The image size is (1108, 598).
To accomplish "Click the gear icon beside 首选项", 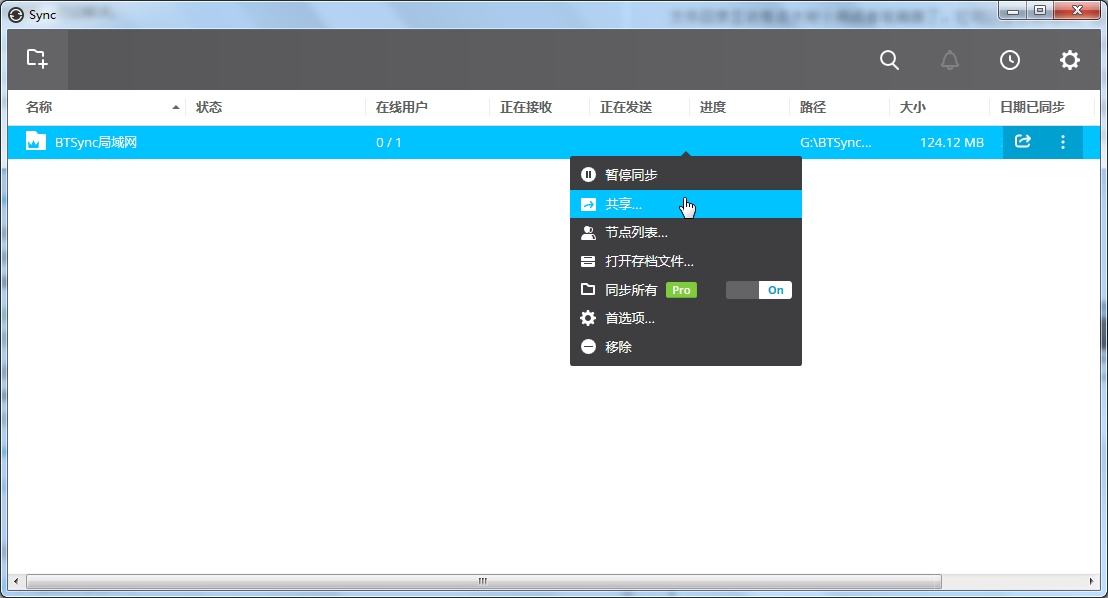I will (588, 318).
